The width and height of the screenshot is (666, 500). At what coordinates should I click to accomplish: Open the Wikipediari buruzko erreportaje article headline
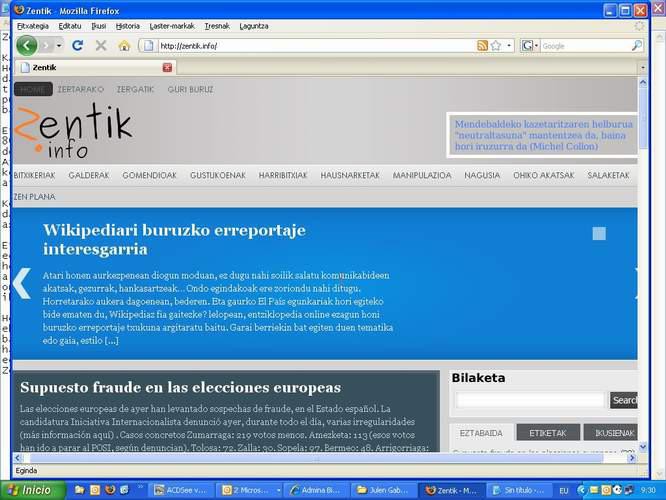click(174, 239)
